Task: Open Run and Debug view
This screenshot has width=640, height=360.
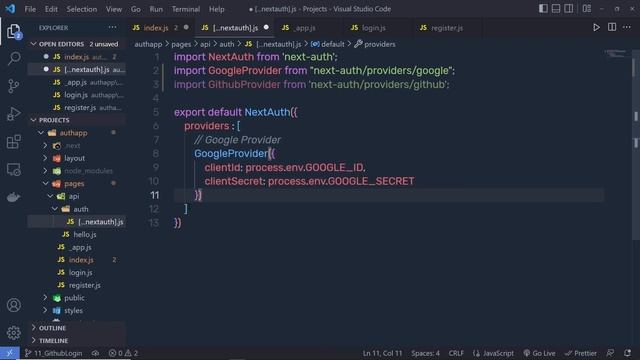Action: tap(13, 114)
